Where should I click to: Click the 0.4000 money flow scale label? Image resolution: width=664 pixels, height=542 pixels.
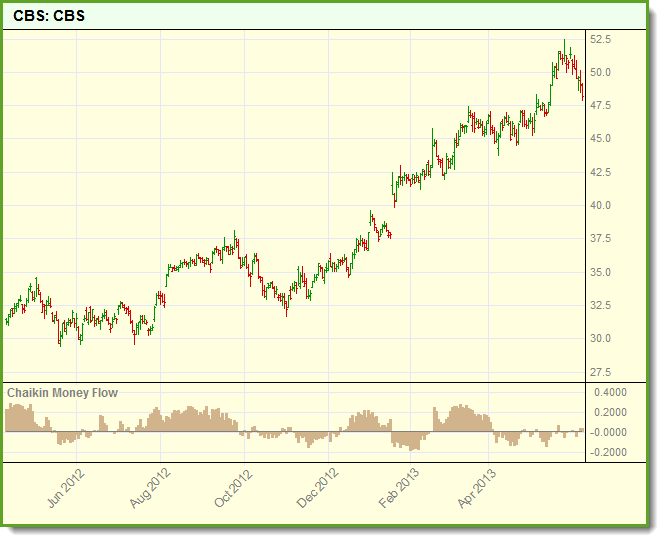click(x=609, y=393)
